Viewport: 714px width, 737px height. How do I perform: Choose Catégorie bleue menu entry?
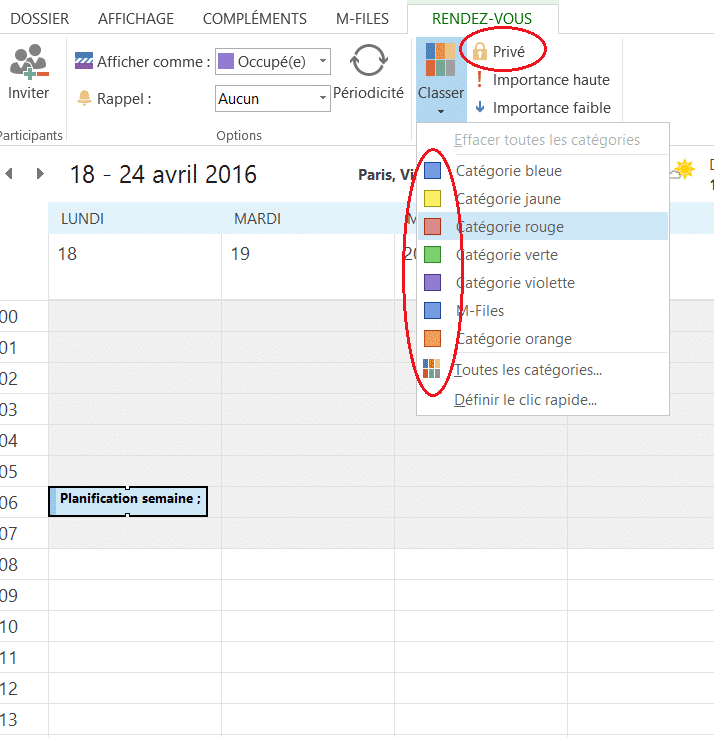click(543, 171)
